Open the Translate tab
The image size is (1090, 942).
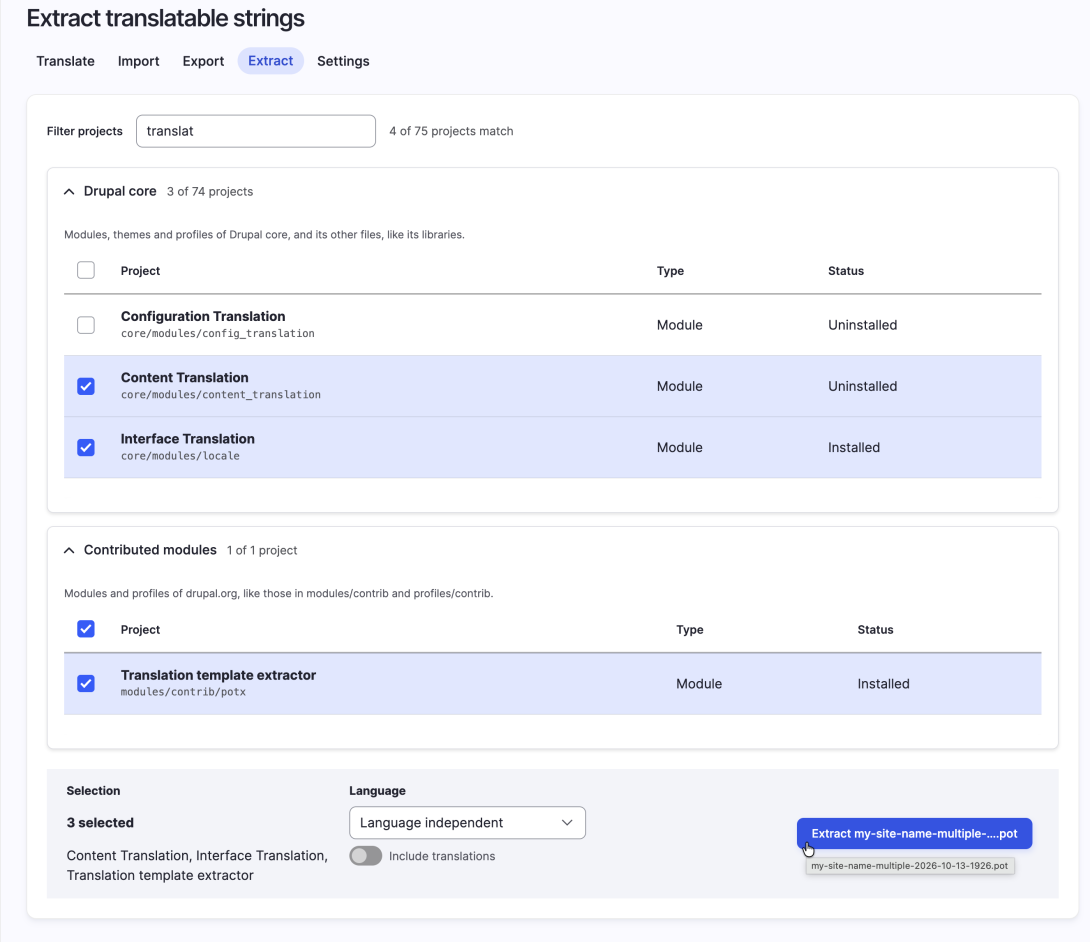(65, 61)
